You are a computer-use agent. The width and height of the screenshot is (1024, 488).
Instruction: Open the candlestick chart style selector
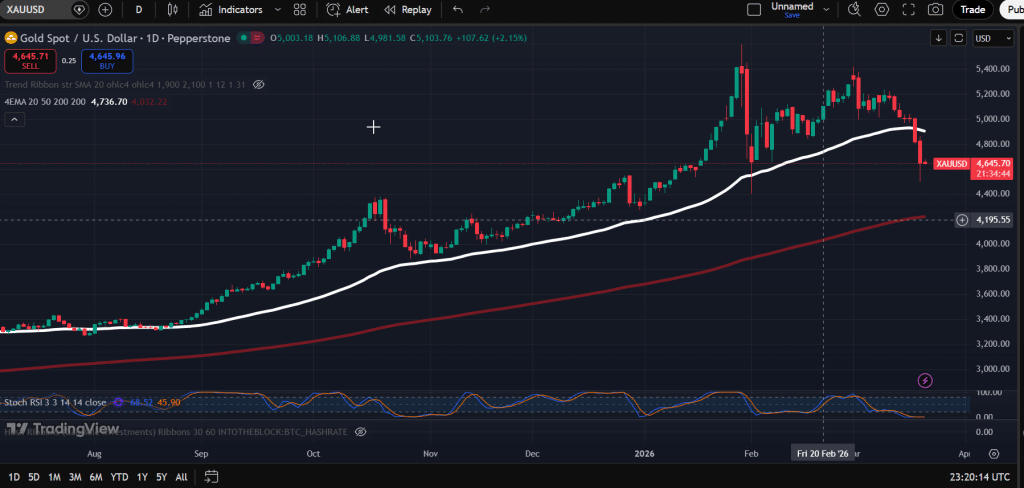pos(172,10)
